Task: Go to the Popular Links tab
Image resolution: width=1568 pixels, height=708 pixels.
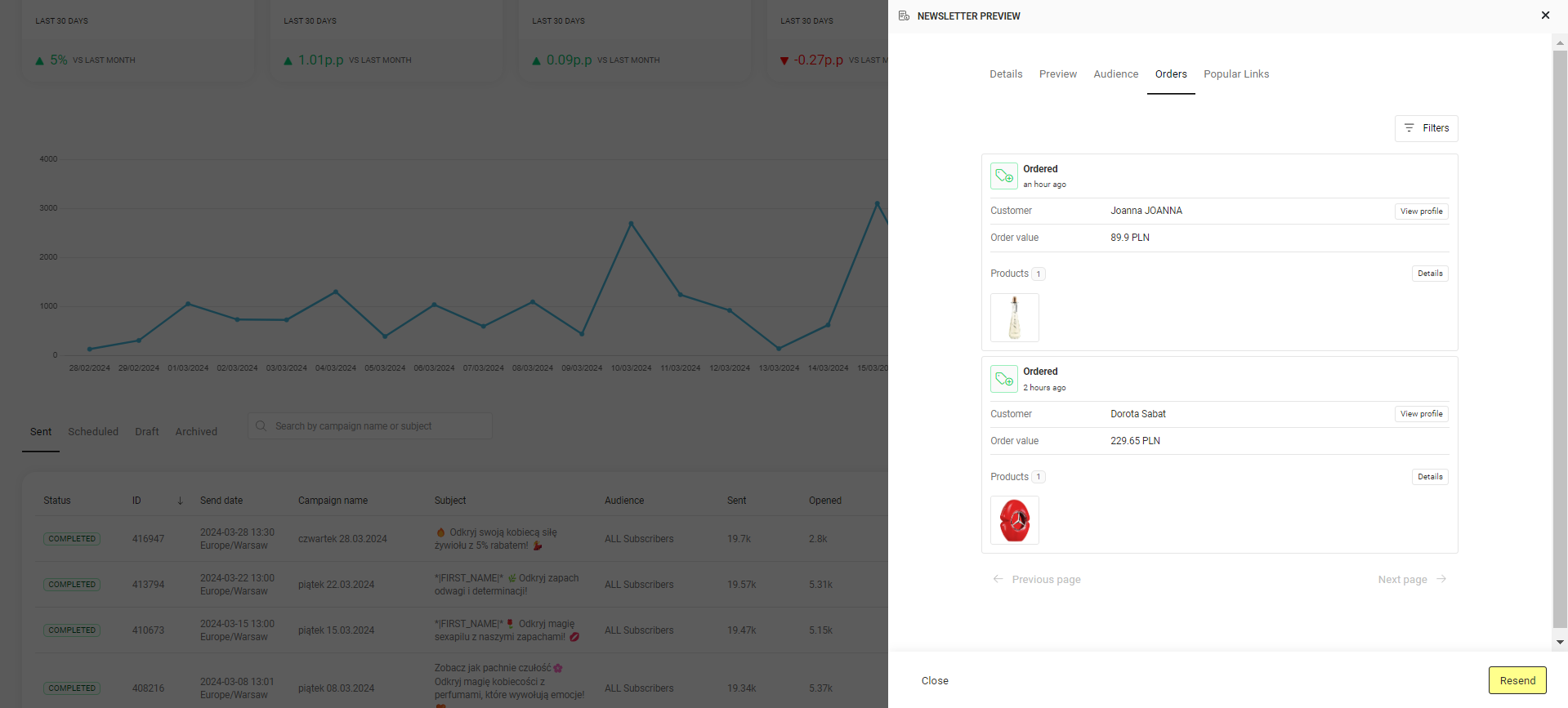Action: 1236,74
